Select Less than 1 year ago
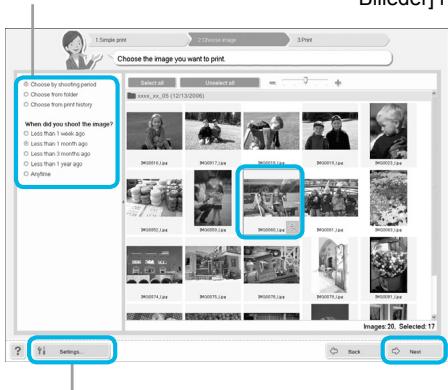This screenshot has width=448, height=390. [x=53, y=164]
